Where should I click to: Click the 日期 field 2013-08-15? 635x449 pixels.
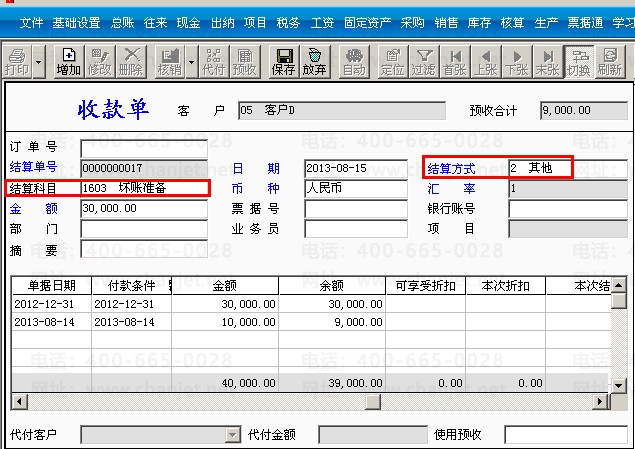[356, 168]
